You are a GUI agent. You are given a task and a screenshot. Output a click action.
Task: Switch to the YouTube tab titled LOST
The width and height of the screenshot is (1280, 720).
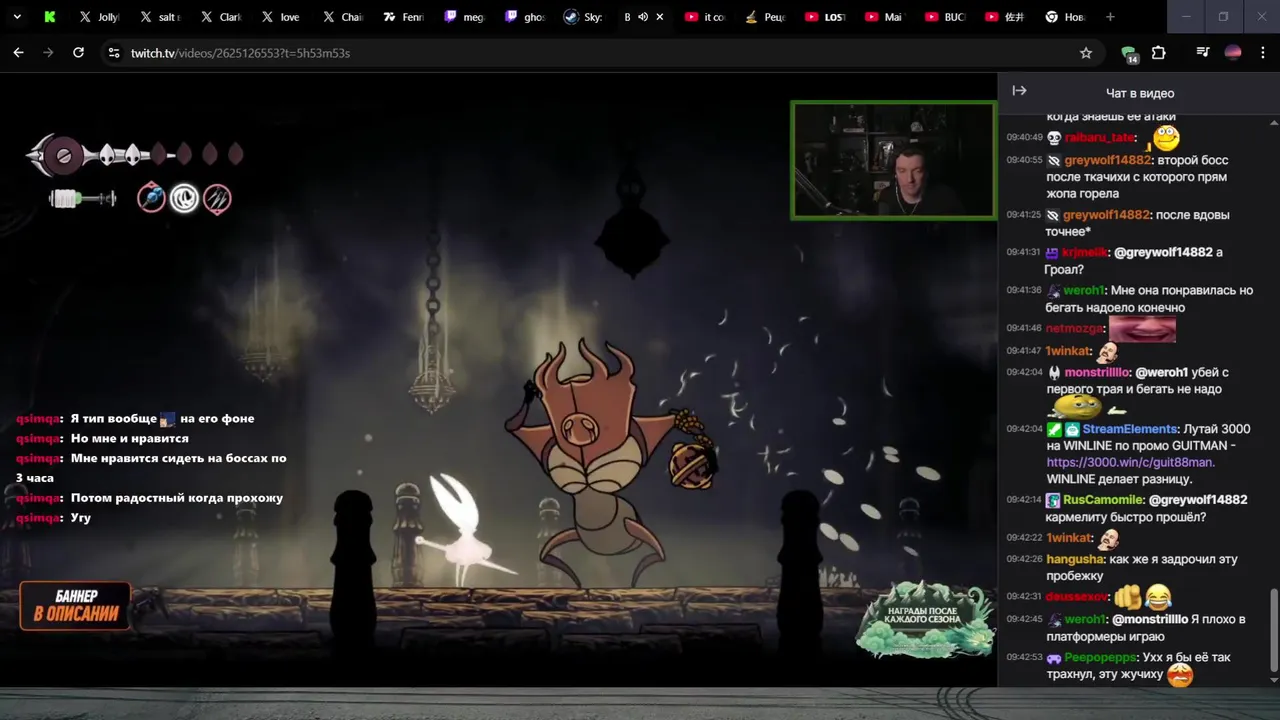(826, 17)
